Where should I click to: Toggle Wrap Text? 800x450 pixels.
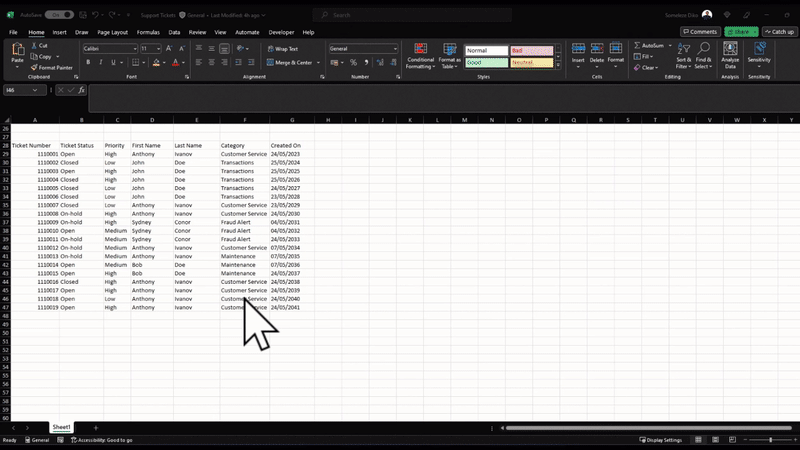click(x=283, y=49)
